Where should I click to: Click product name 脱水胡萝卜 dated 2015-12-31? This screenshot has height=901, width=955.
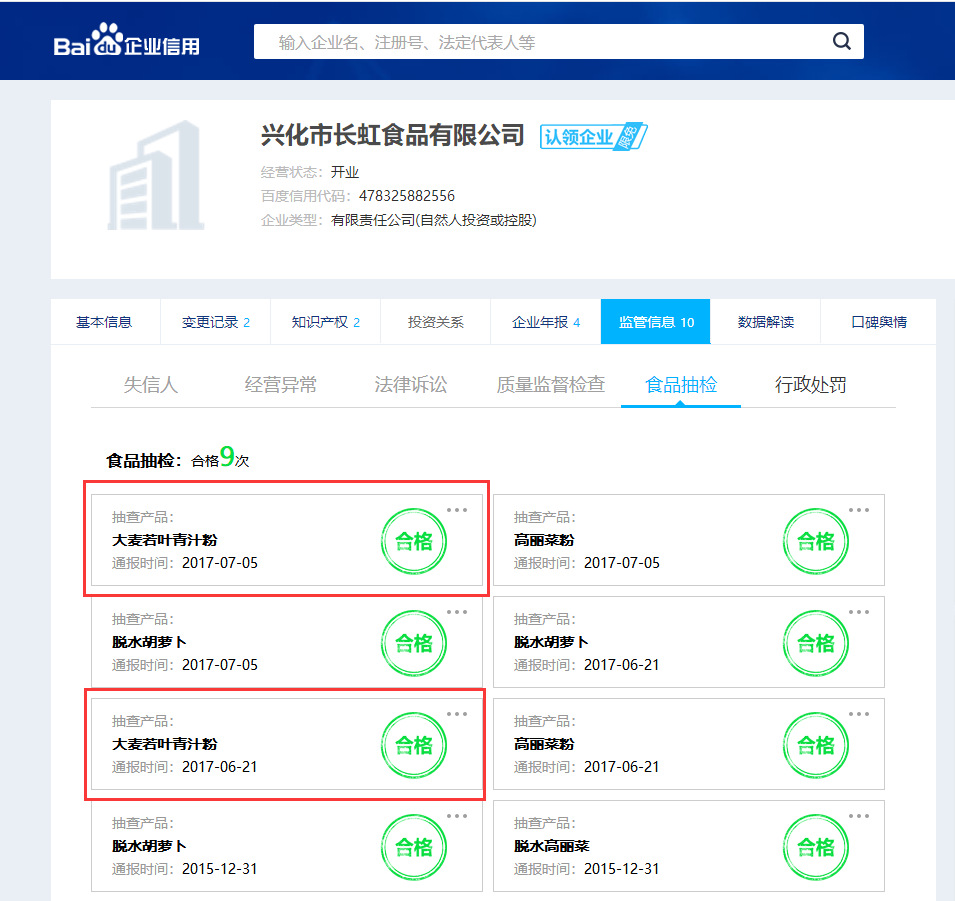click(149, 846)
